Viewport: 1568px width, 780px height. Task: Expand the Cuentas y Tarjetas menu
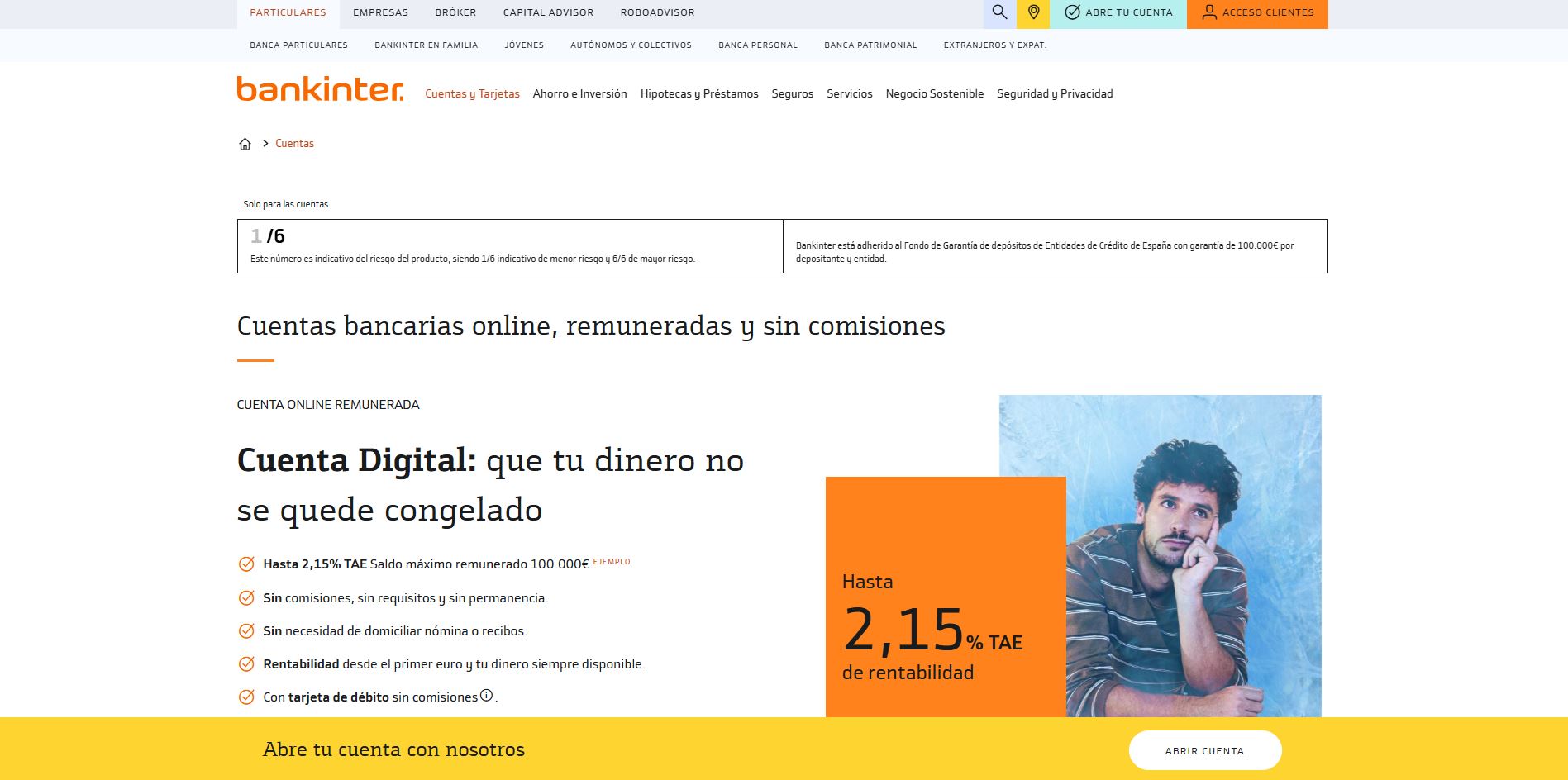click(x=472, y=94)
